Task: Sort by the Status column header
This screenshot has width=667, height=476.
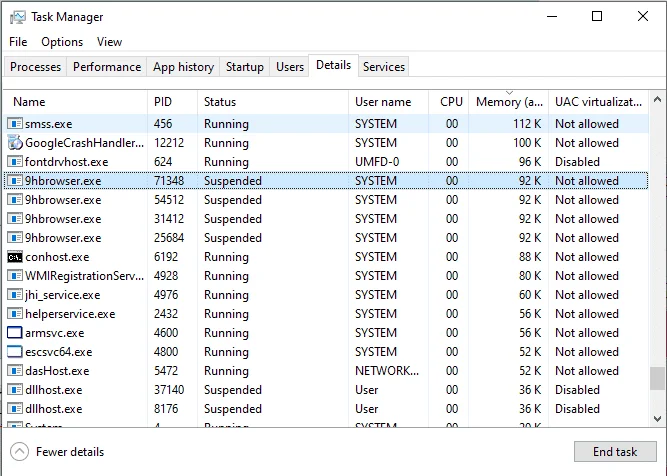Action: click(273, 102)
